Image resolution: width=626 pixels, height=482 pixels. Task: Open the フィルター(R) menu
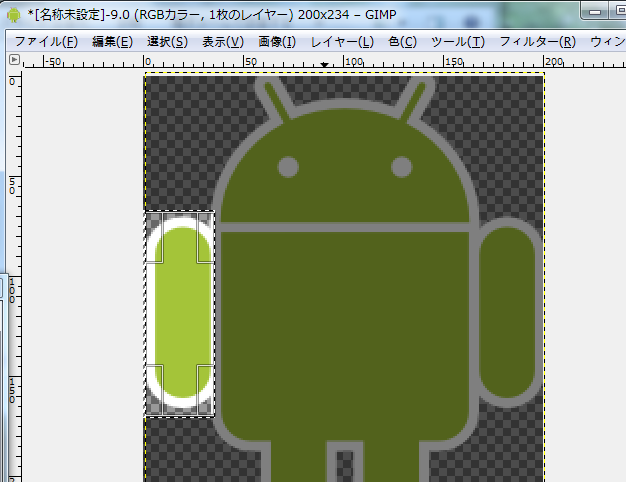pyautogui.click(x=537, y=42)
